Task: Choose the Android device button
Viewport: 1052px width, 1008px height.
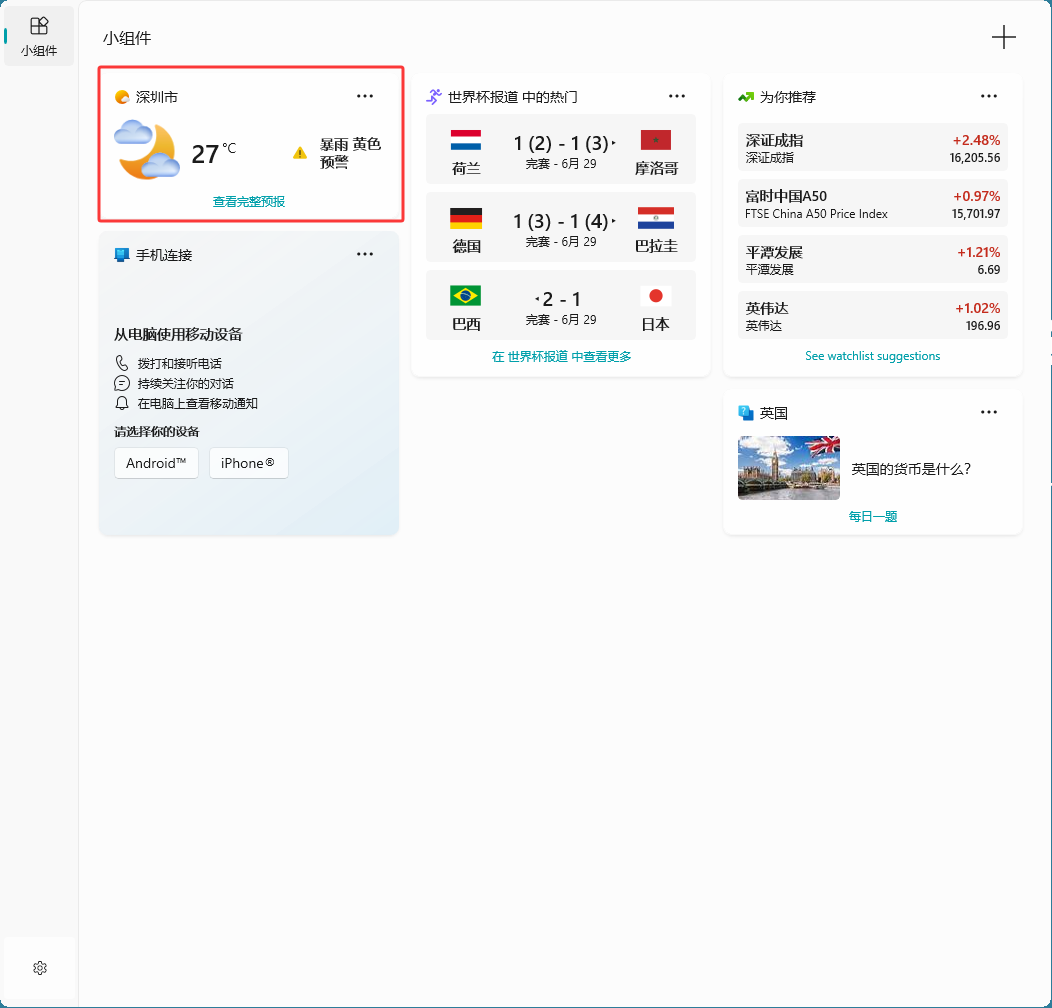Action: click(x=156, y=463)
